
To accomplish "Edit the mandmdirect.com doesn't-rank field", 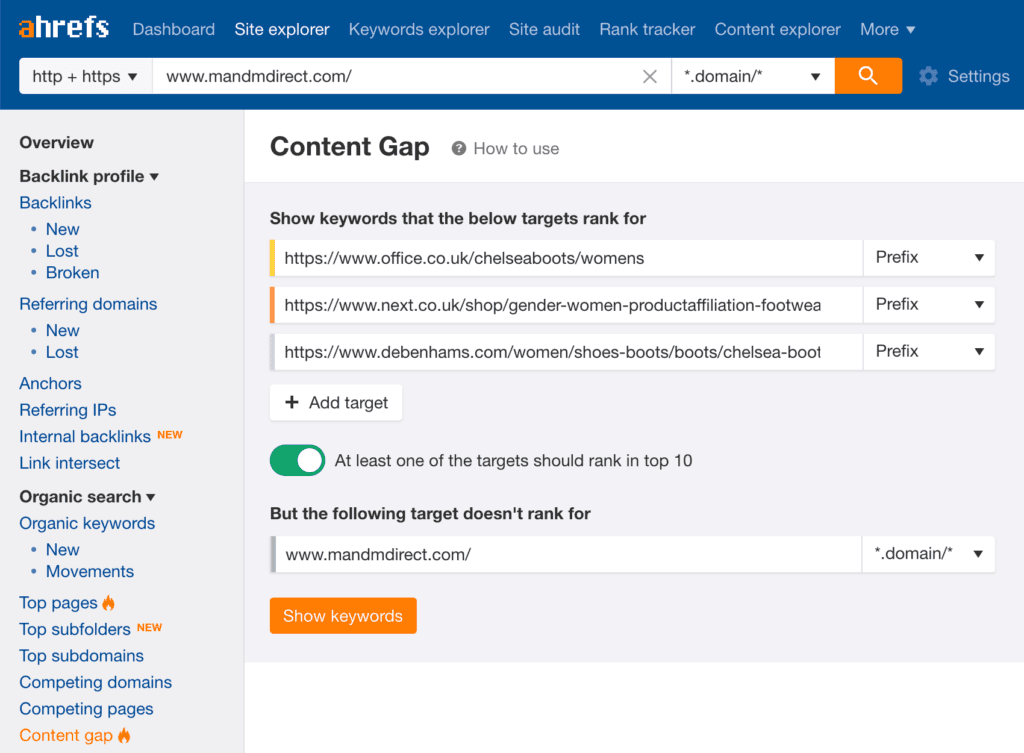I will pos(566,554).
